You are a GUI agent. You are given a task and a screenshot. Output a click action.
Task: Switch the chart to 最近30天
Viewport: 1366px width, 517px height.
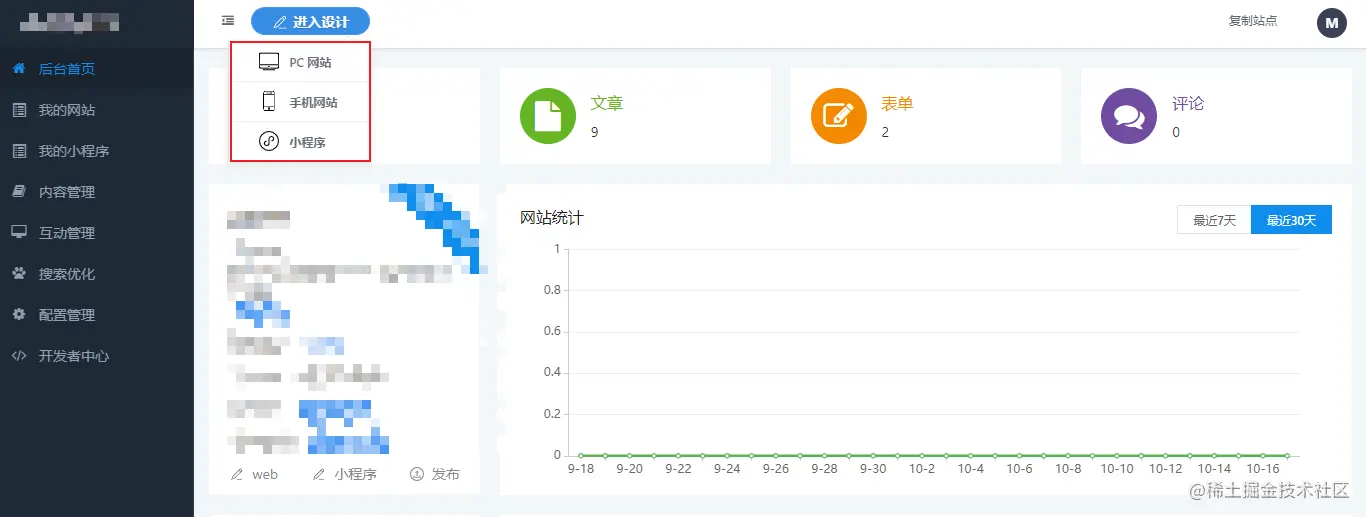pos(1291,220)
